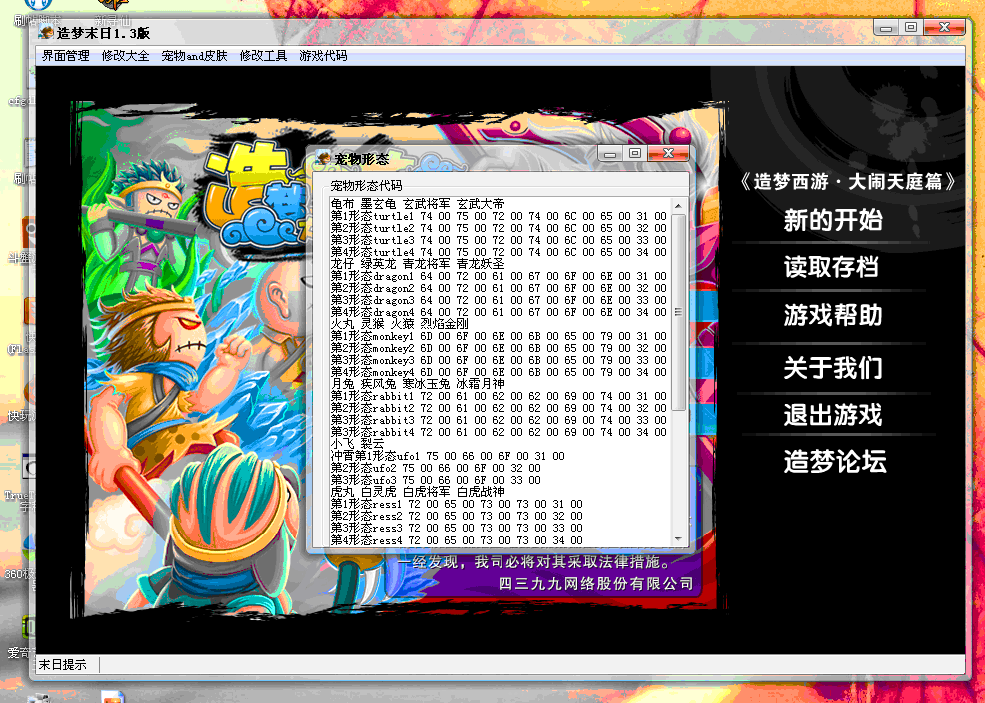Select line 第3形态dragon3 hex code

point(499,300)
